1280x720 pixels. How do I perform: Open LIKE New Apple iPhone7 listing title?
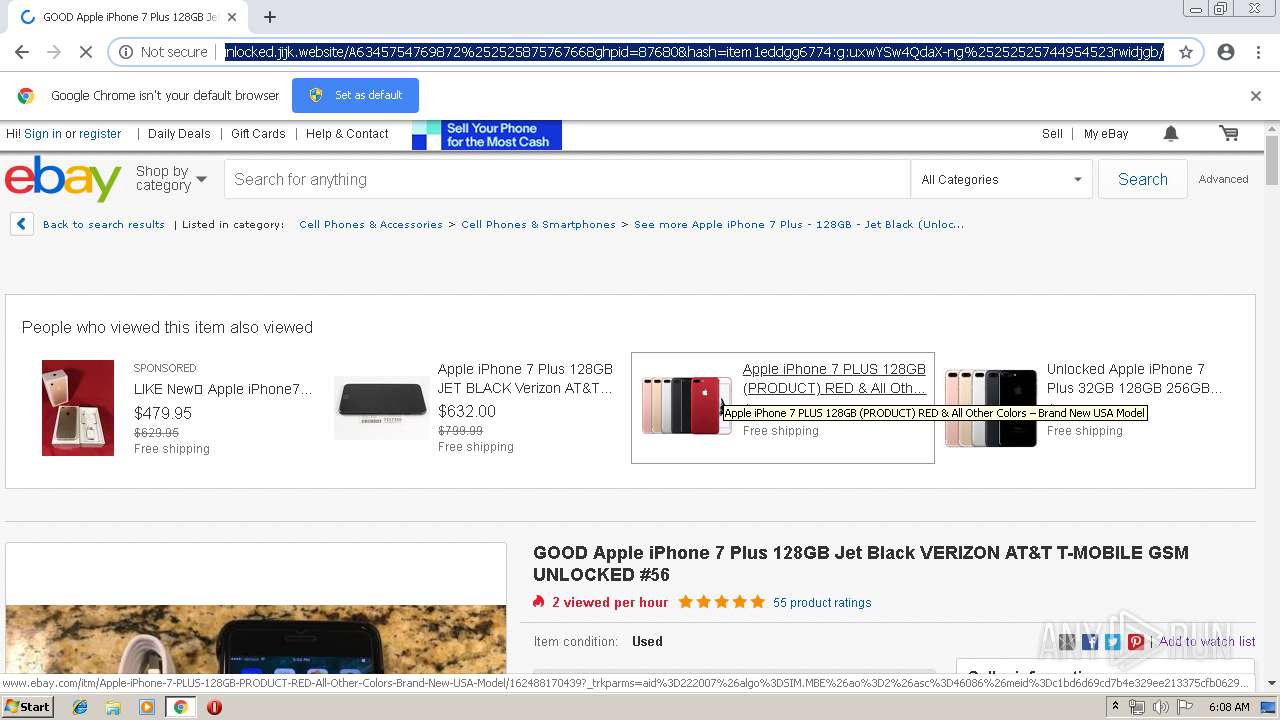click(x=223, y=389)
